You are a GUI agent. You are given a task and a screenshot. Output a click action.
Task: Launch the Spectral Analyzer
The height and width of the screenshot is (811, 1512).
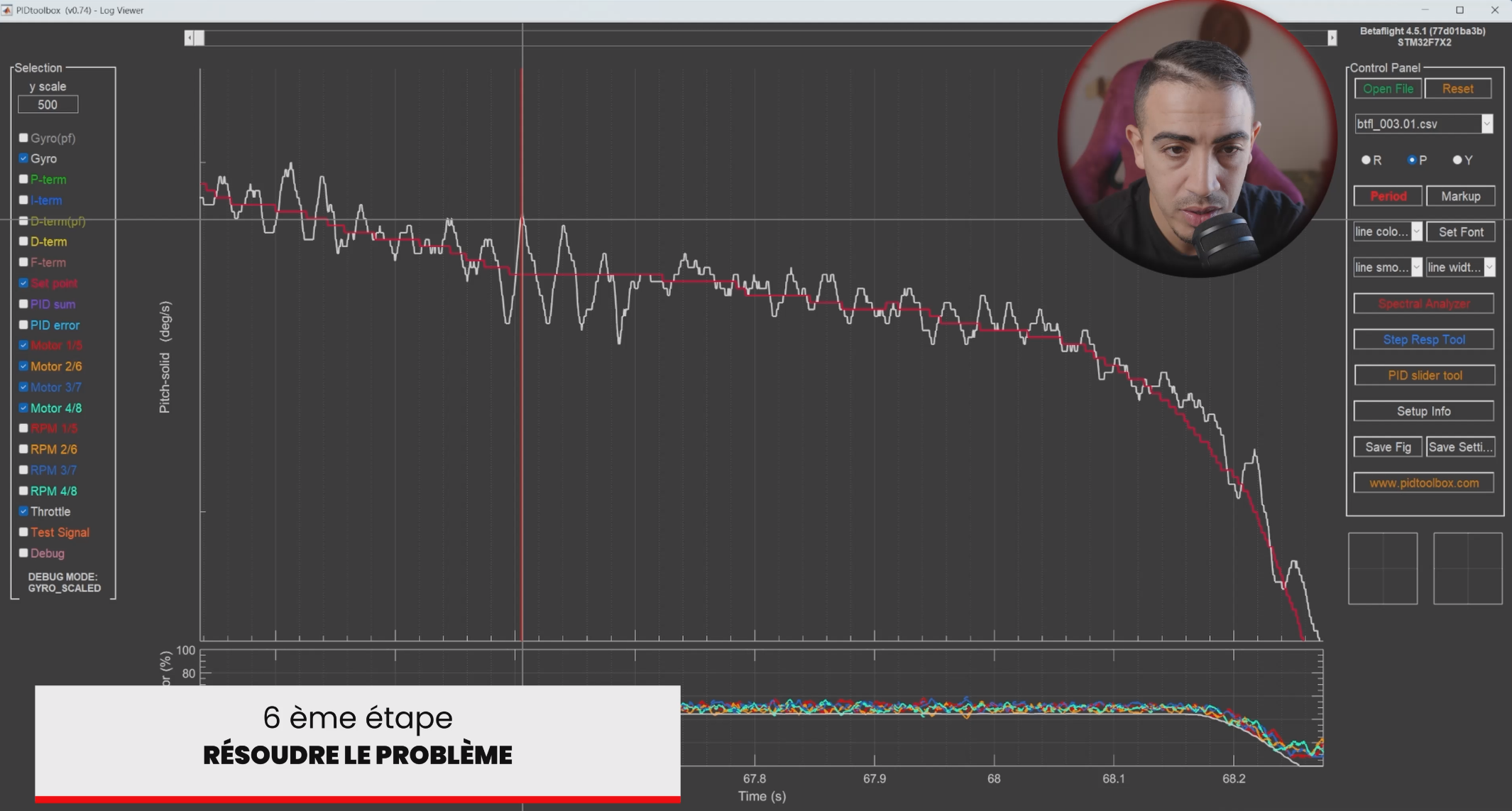click(x=1423, y=304)
